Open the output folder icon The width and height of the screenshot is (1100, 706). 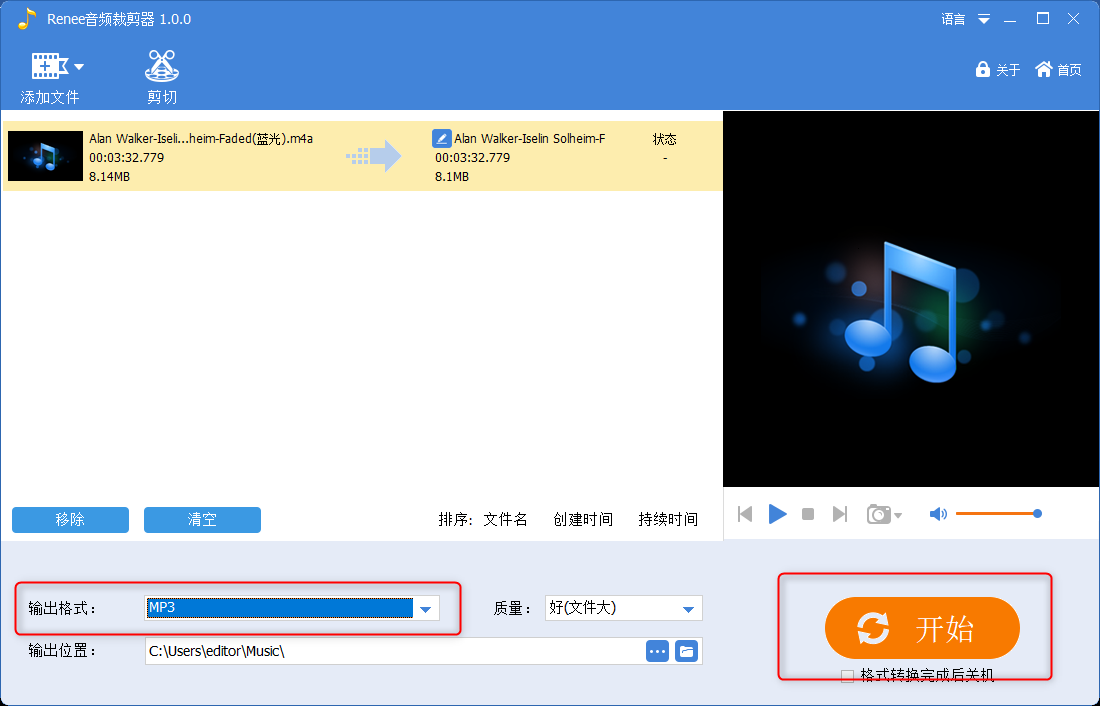point(687,651)
